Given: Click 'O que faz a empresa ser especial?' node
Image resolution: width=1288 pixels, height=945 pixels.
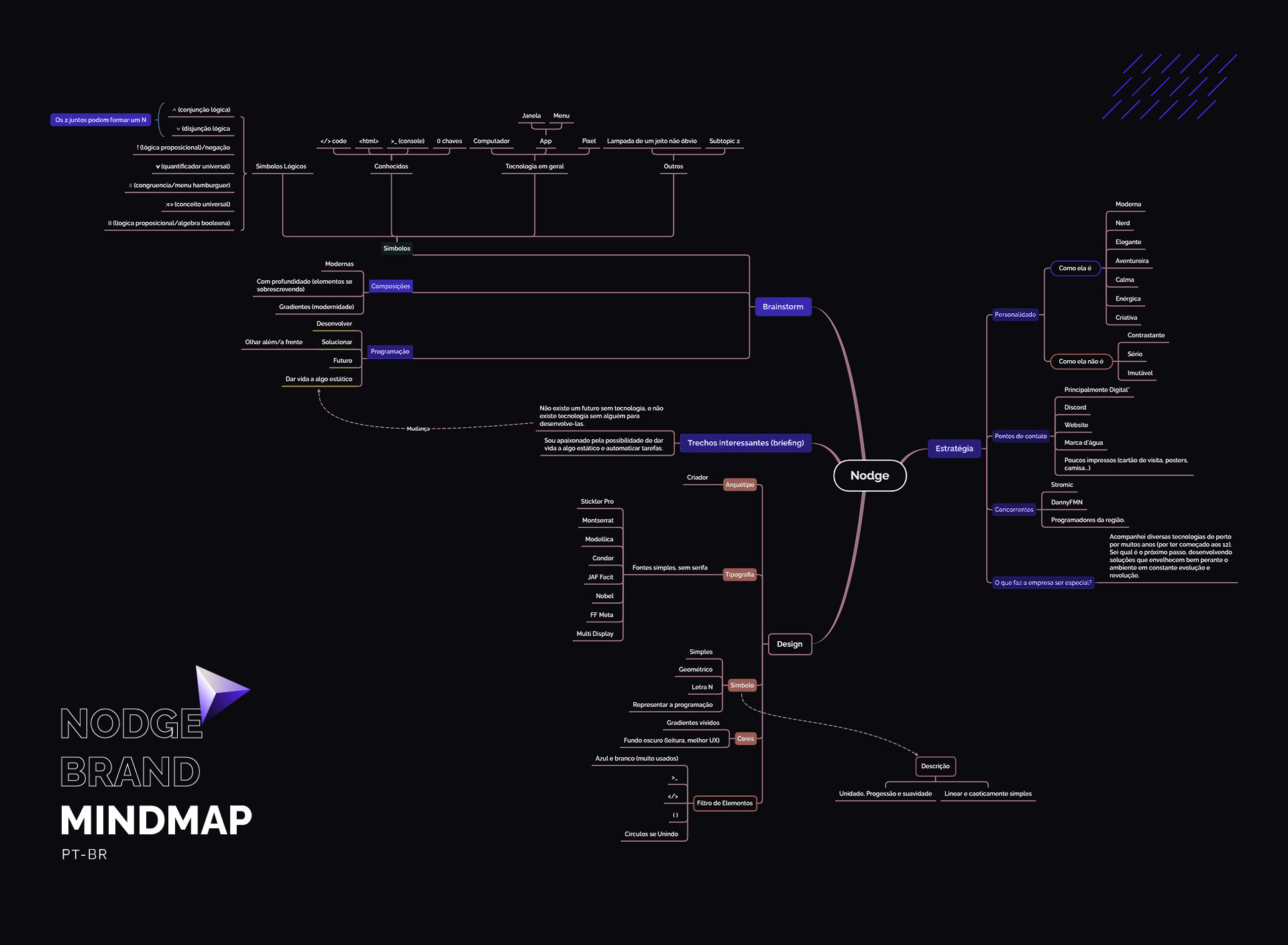Looking at the screenshot, I should pyautogui.click(x=1042, y=583).
